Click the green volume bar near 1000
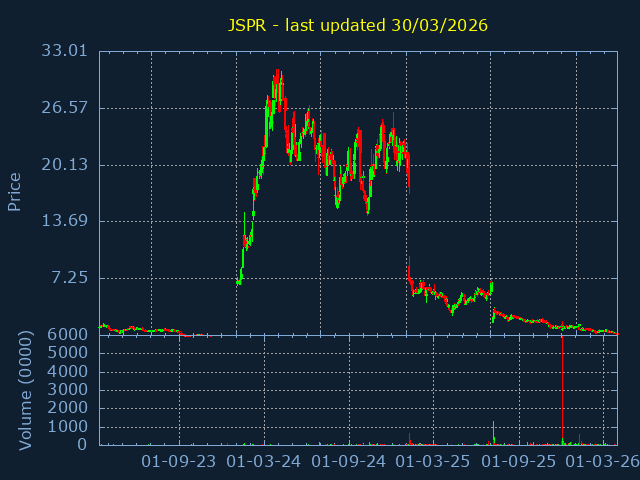The image size is (640, 480). coord(493,433)
